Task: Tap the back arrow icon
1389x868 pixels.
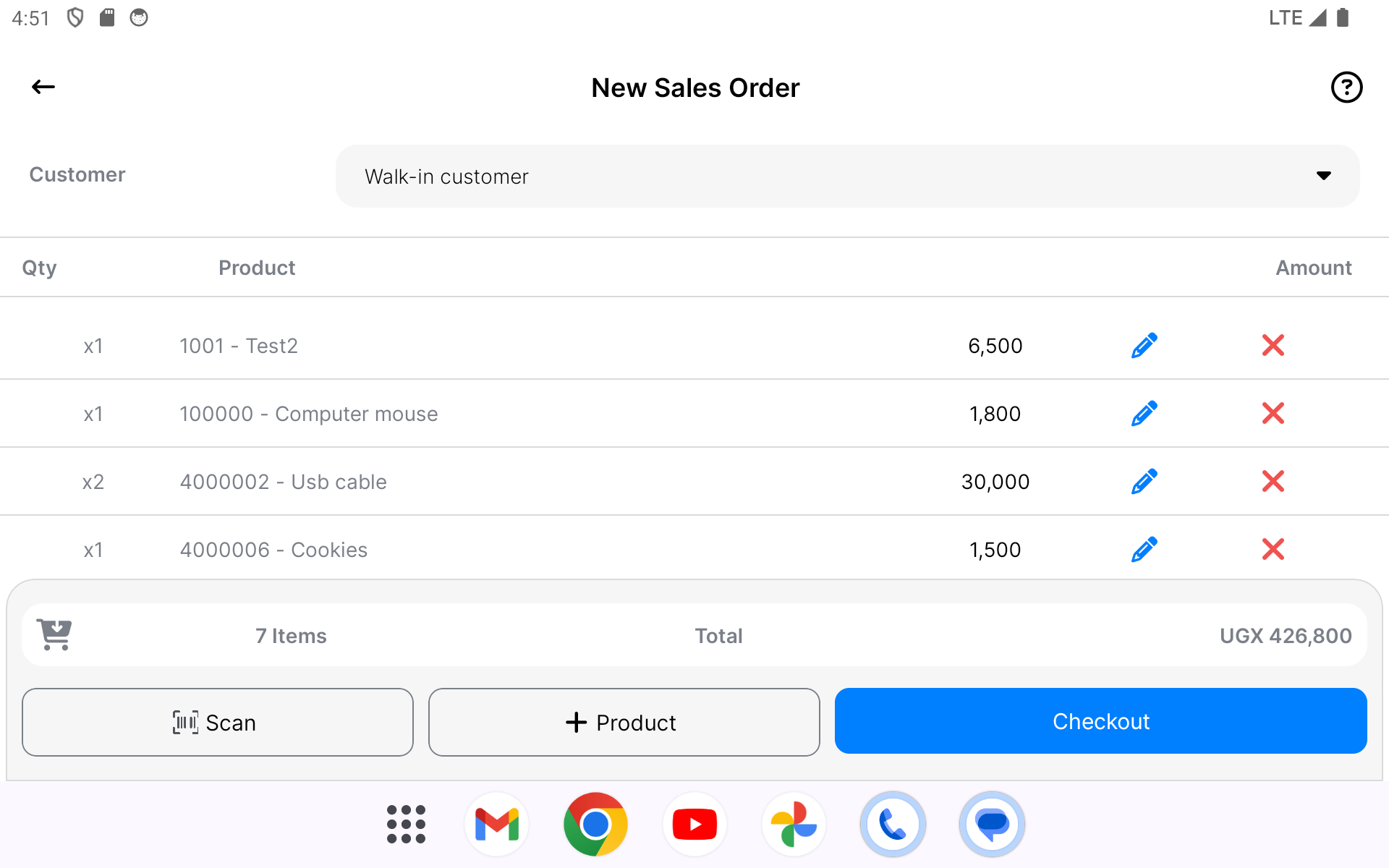Action: point(43,88)
